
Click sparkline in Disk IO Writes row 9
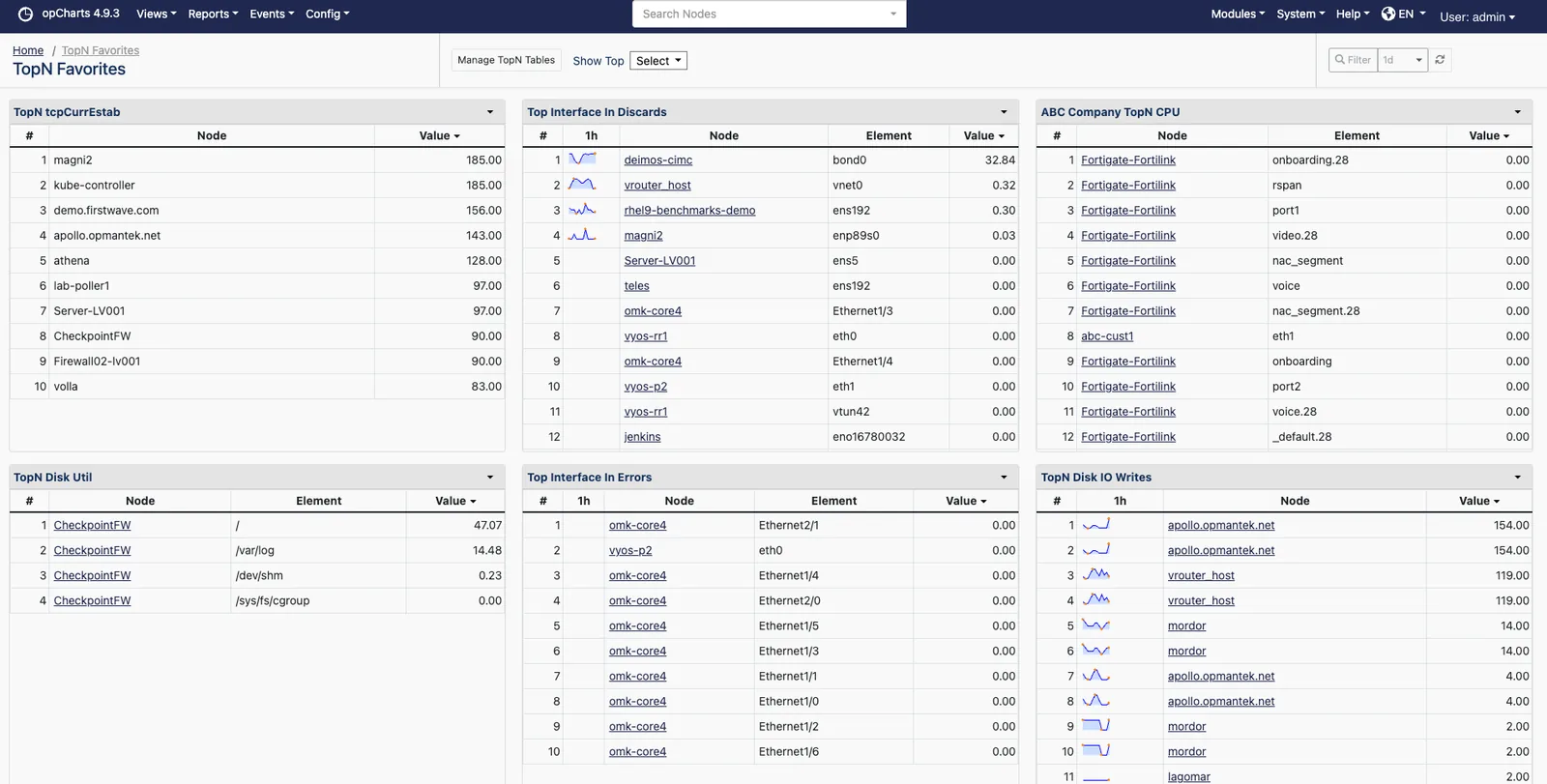point(1095,725)
